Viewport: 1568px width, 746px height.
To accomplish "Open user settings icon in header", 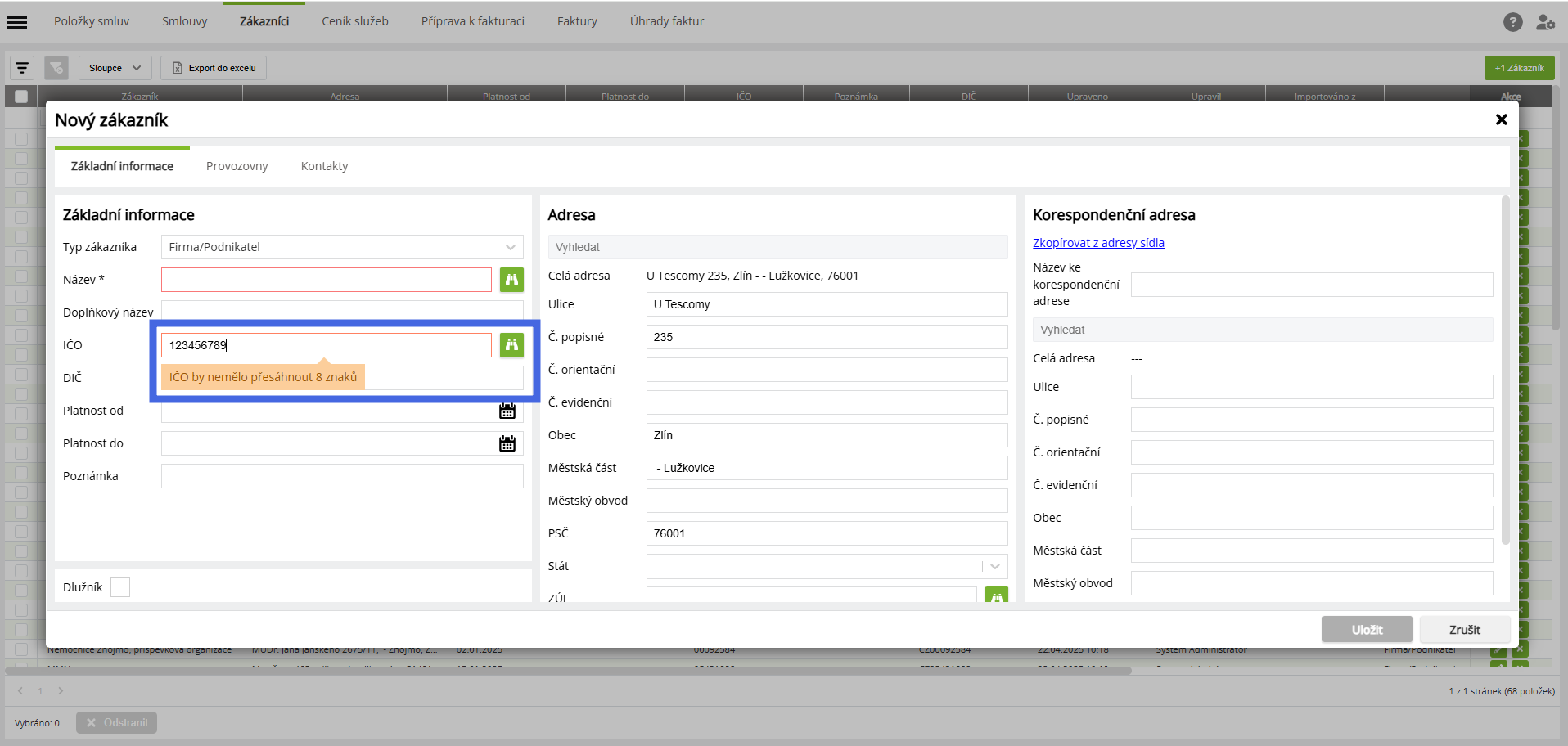I will (x=1545, y=22).
